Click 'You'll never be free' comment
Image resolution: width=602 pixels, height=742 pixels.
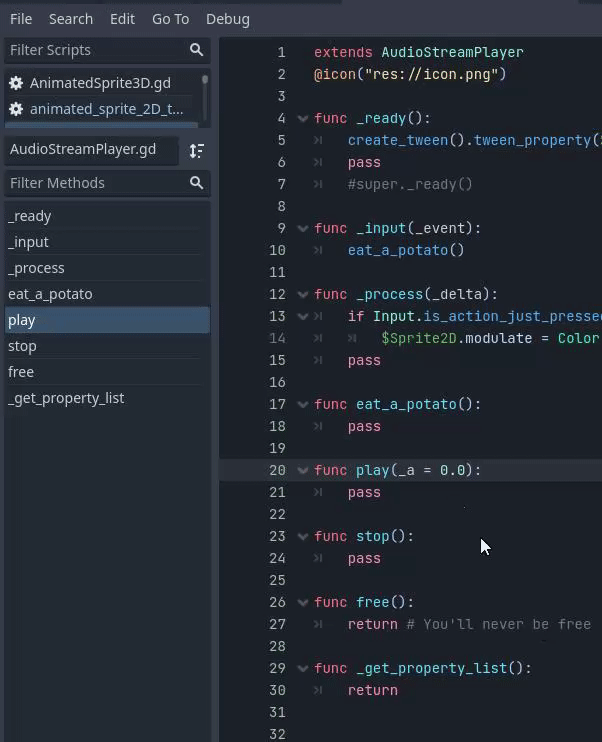pos(507,624)
